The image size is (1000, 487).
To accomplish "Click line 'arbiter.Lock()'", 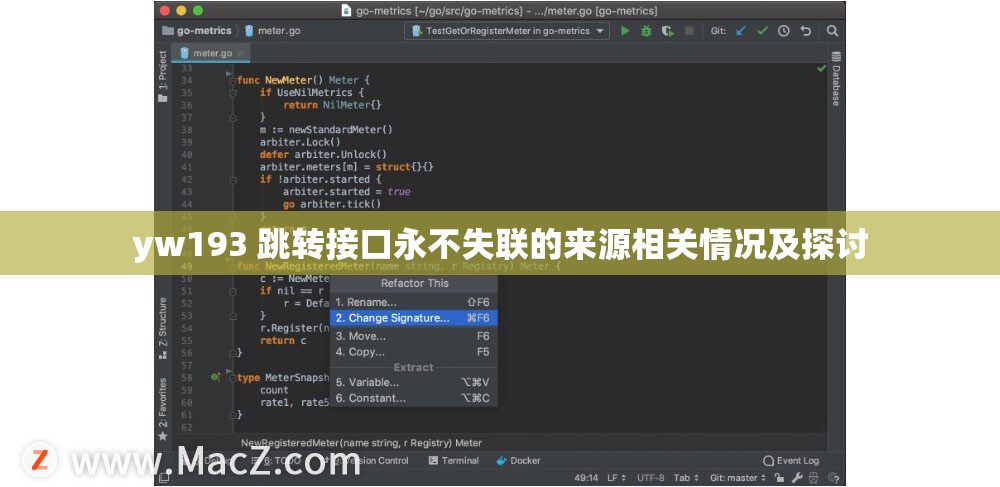I will click(300, 142).
